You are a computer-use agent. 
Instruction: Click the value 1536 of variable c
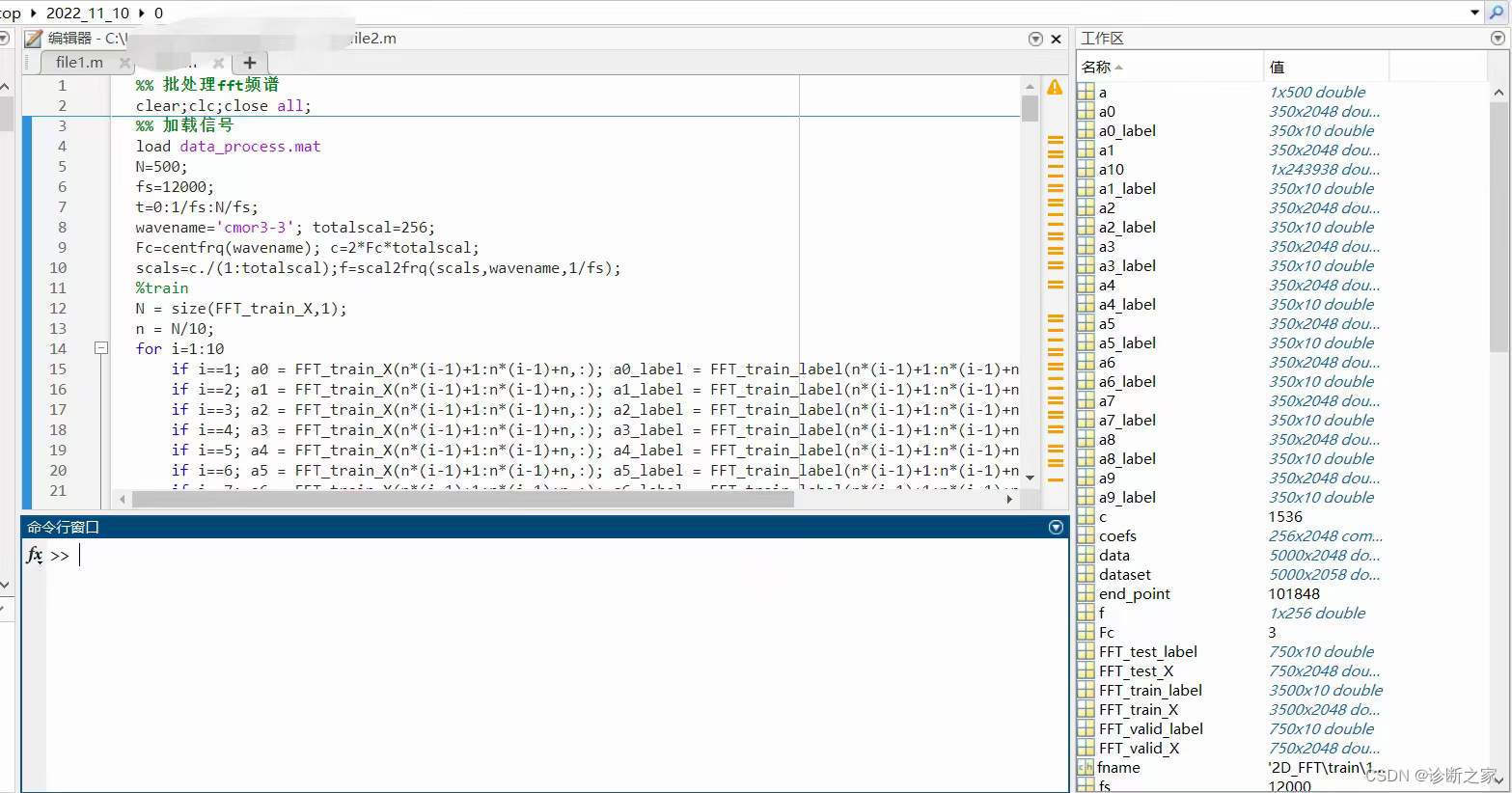coord(1285,516)
